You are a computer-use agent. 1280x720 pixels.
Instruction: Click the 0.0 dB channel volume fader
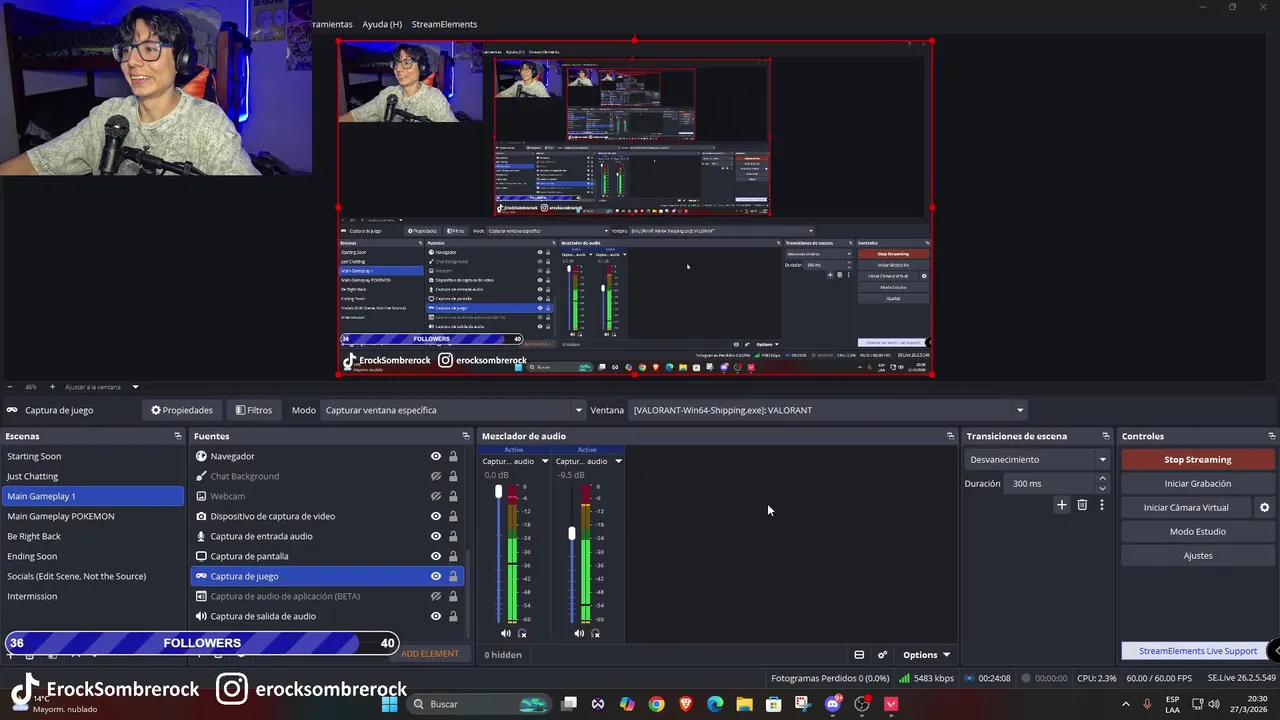pyautogui.click(x=498, y=491)
